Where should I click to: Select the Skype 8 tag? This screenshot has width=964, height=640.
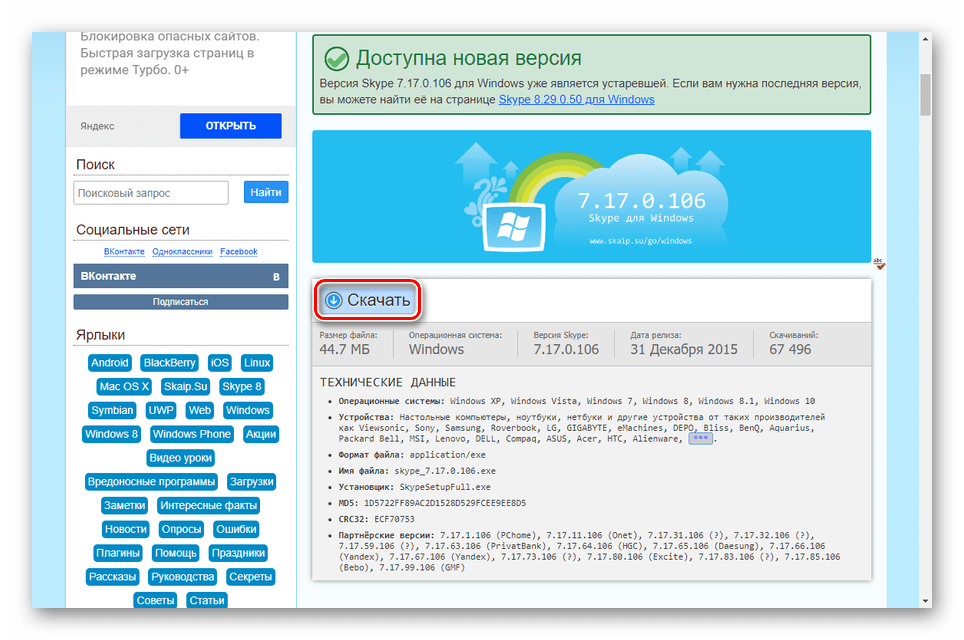[x=242, y=387]
